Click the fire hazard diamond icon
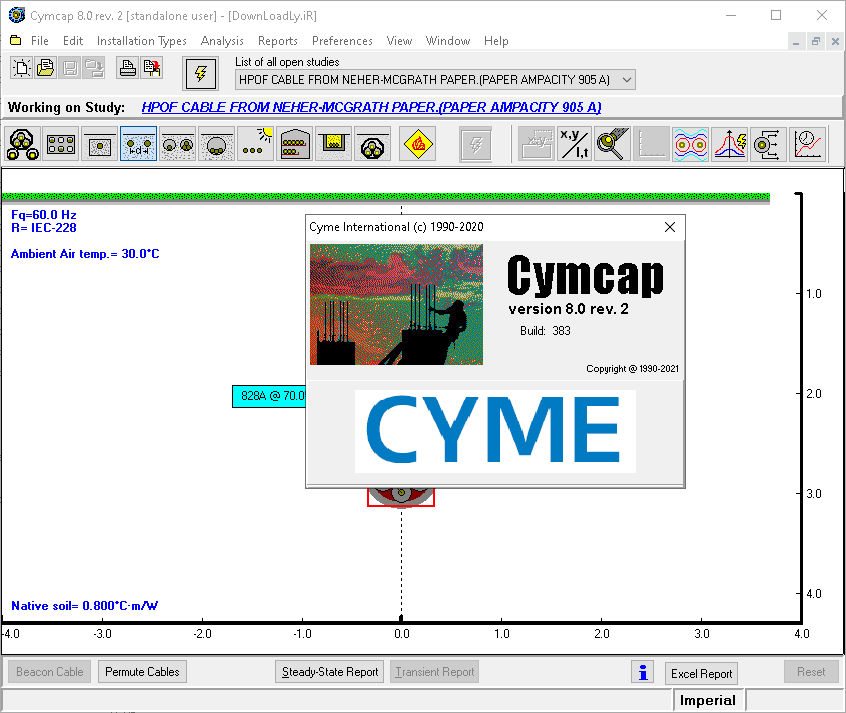This screenshot has height=713, width=846. coord(418,144)
